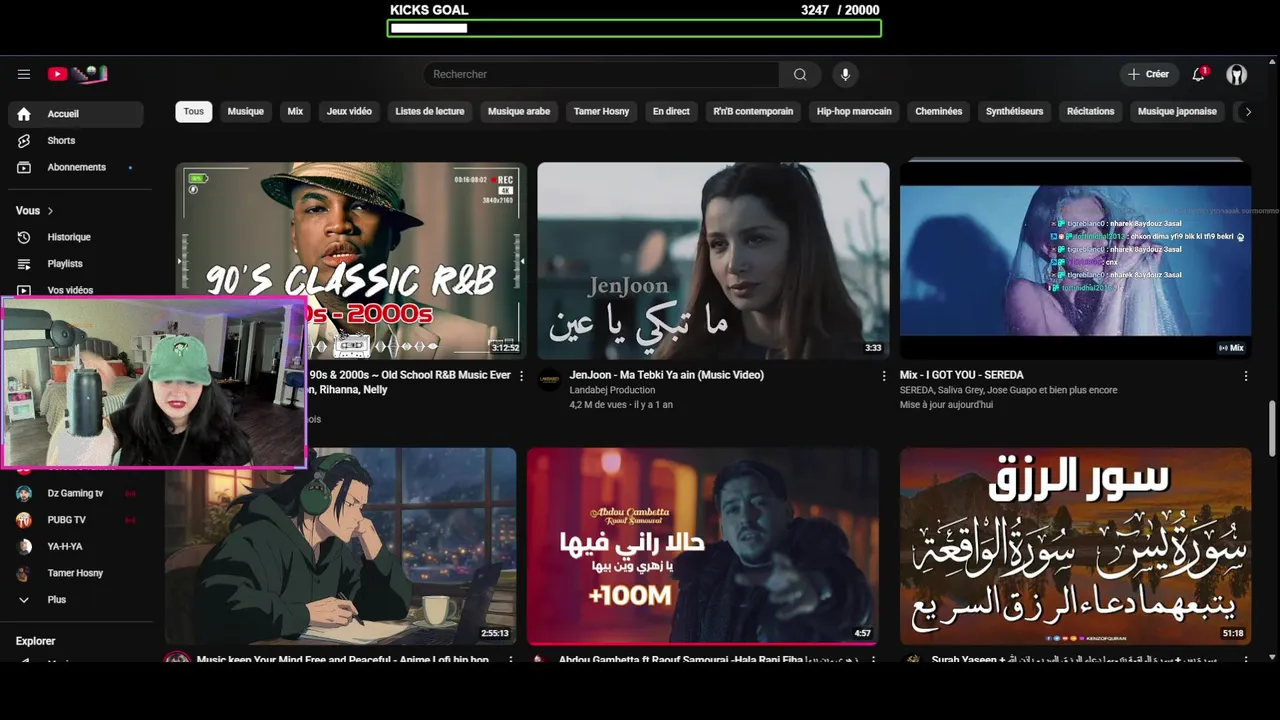
Task: Open Shorts from the sidebar
Action: tap(76, 141)
